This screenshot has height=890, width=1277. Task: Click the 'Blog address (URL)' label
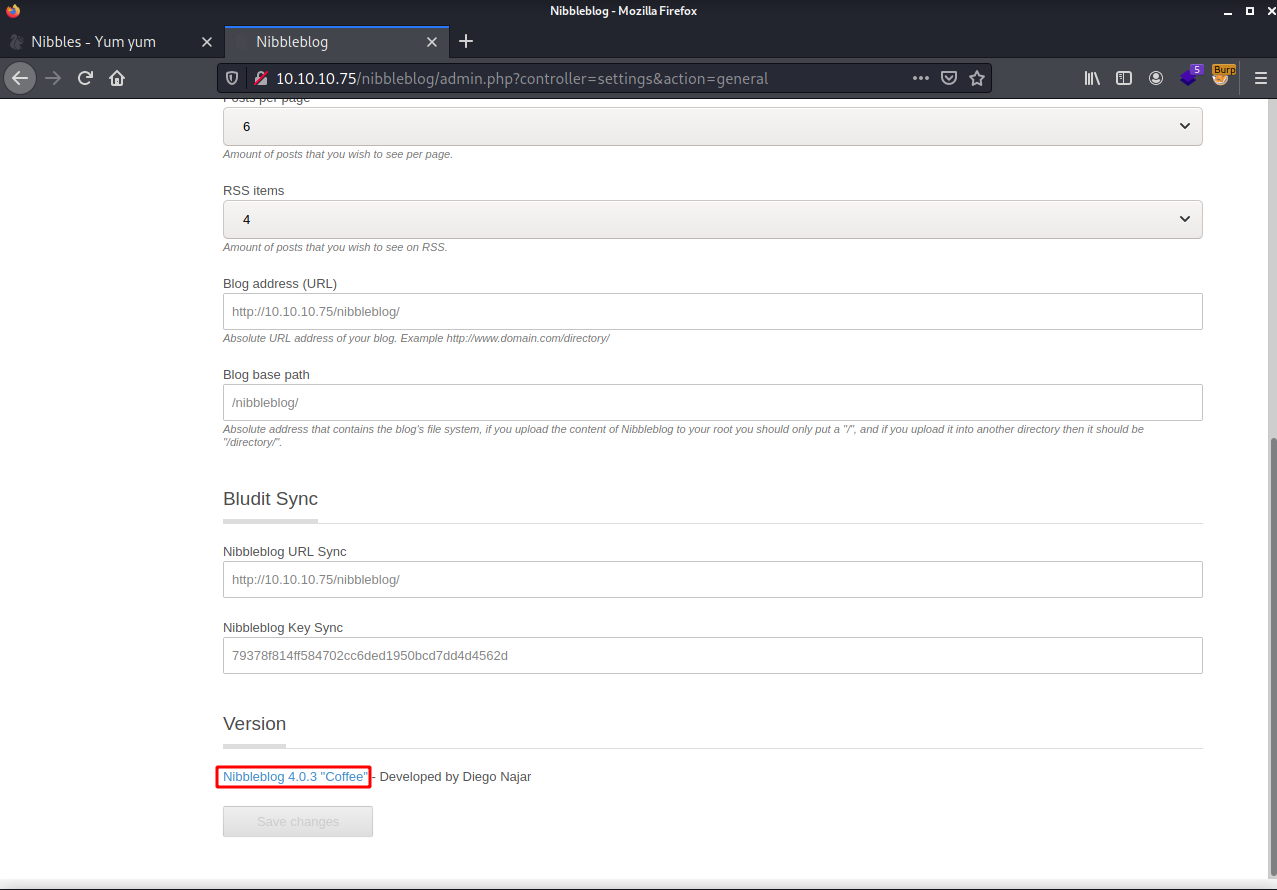click(280, 283)
